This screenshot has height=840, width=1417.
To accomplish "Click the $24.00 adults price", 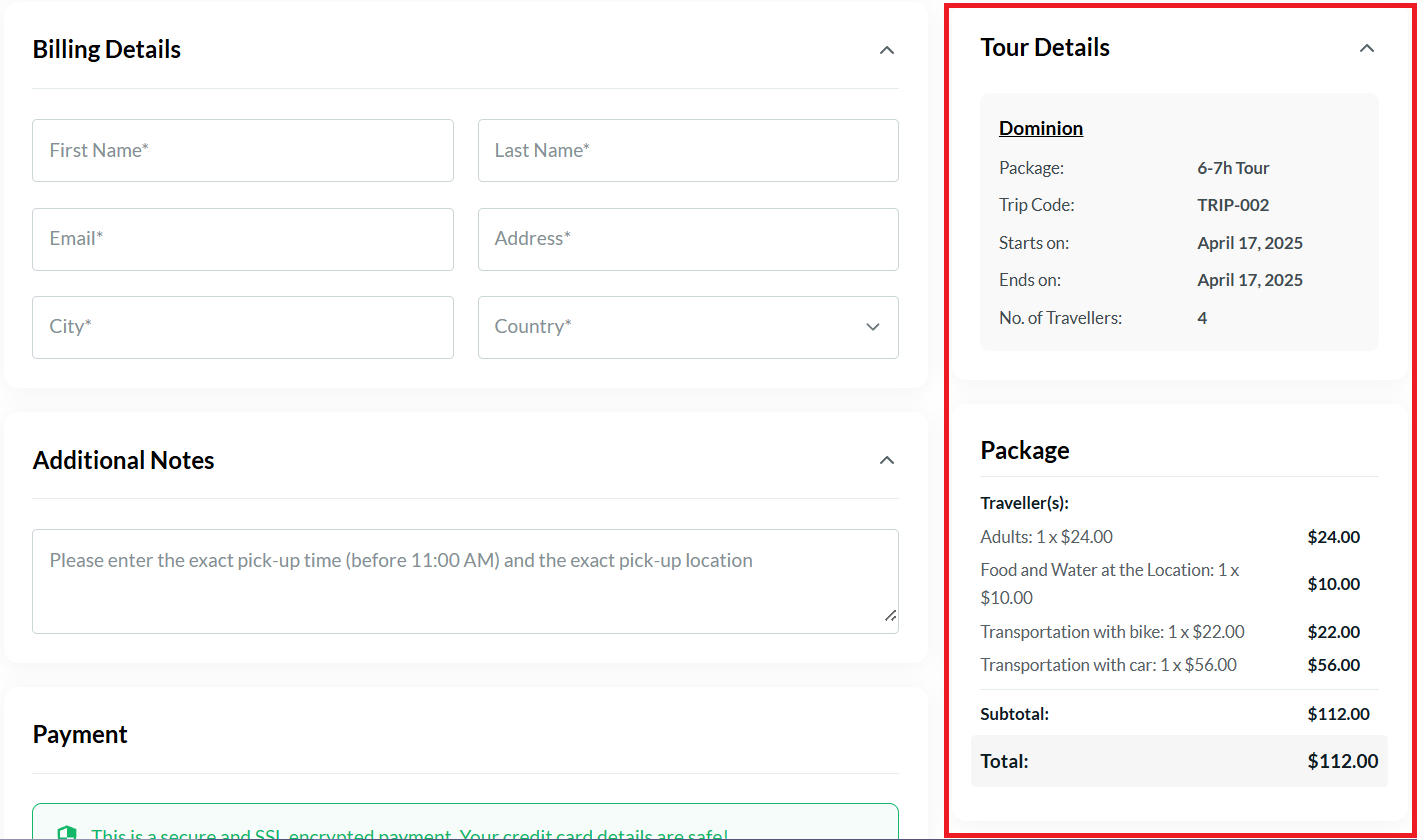I will [1333, 537].
